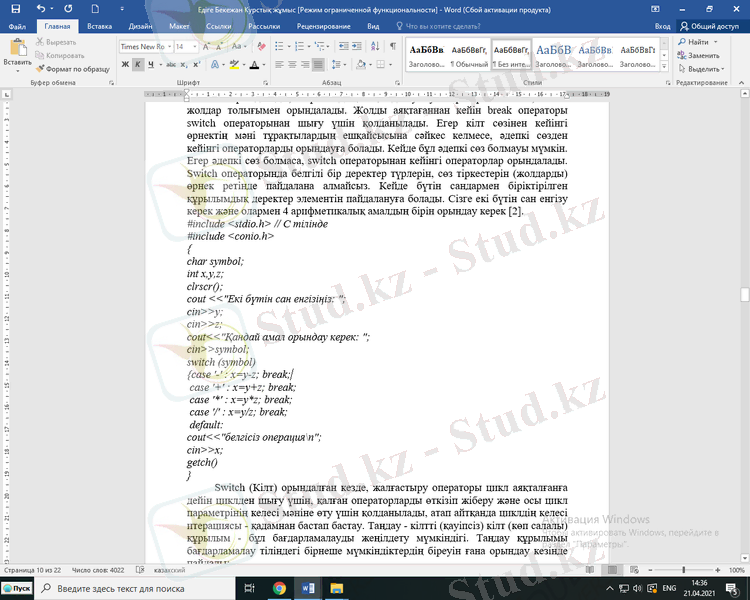750x600 pixels.
Task: Apply the Без интервала style
Action: point(511,56)
